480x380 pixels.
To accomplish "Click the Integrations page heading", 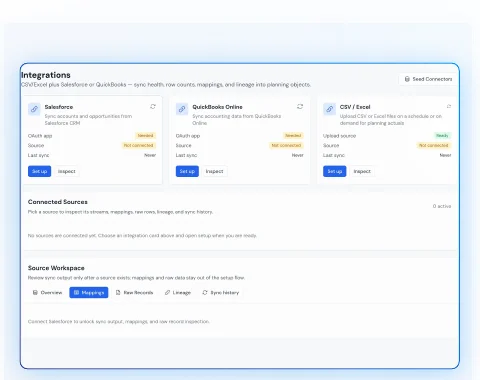I will point(46,75).
